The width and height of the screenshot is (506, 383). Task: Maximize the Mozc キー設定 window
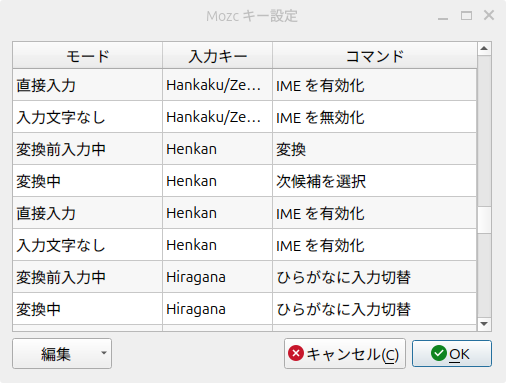pyautogui.click(x=466, y=15)
